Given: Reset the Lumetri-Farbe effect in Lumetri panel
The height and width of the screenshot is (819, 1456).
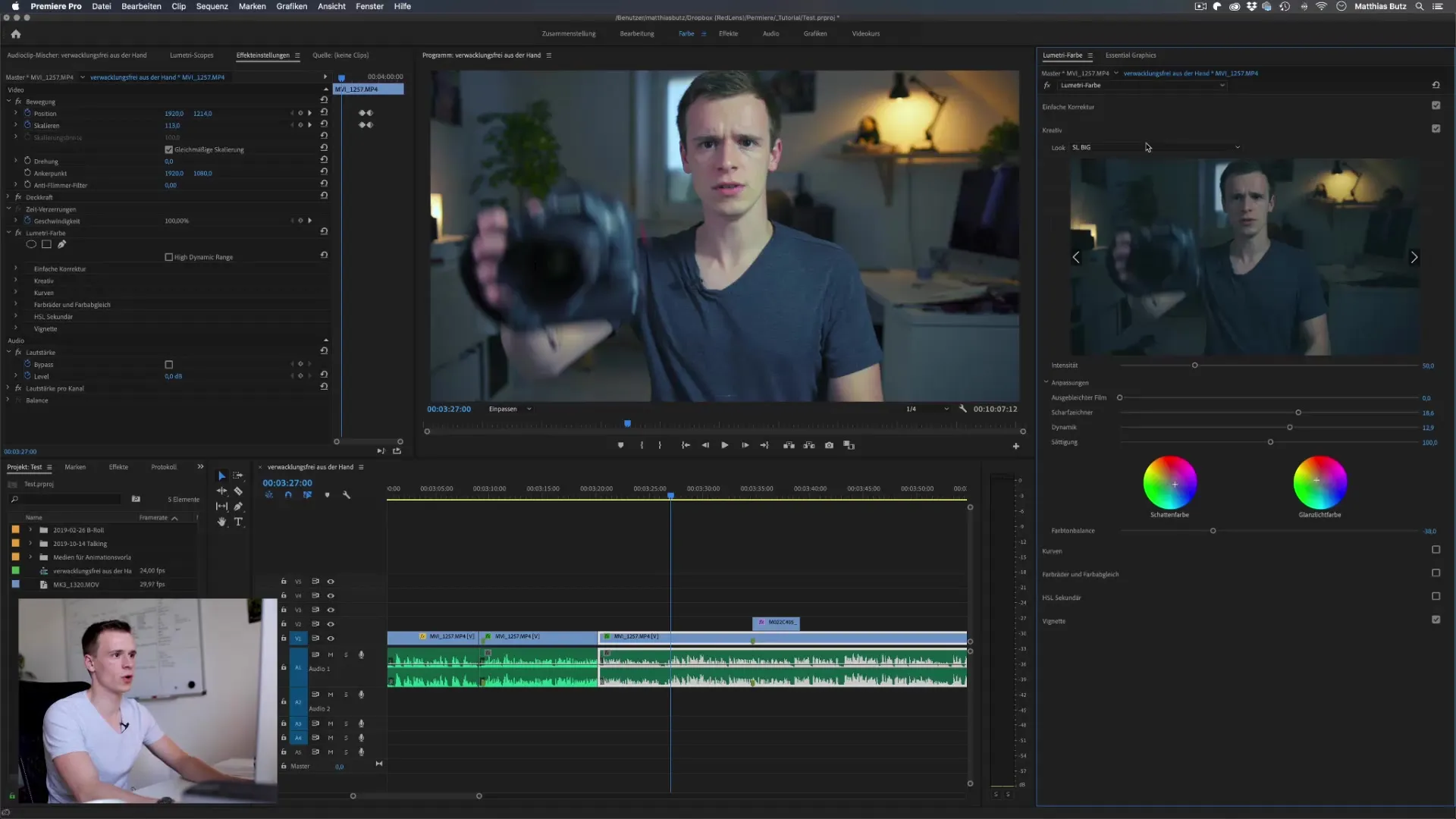Looking at the screenshot, I should click(x=1436, y=85).
